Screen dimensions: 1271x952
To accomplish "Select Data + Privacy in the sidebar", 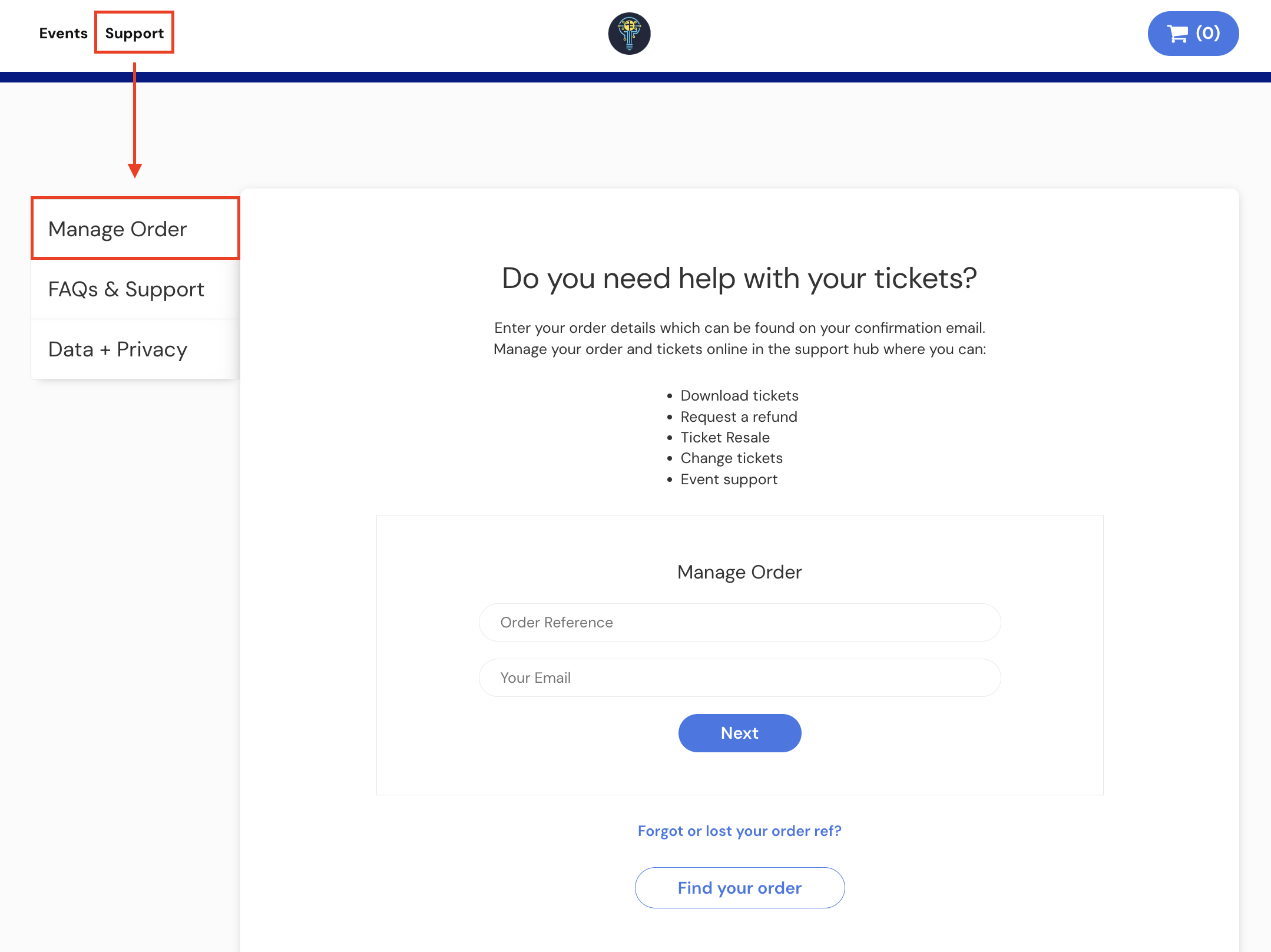I will [135, 349].
